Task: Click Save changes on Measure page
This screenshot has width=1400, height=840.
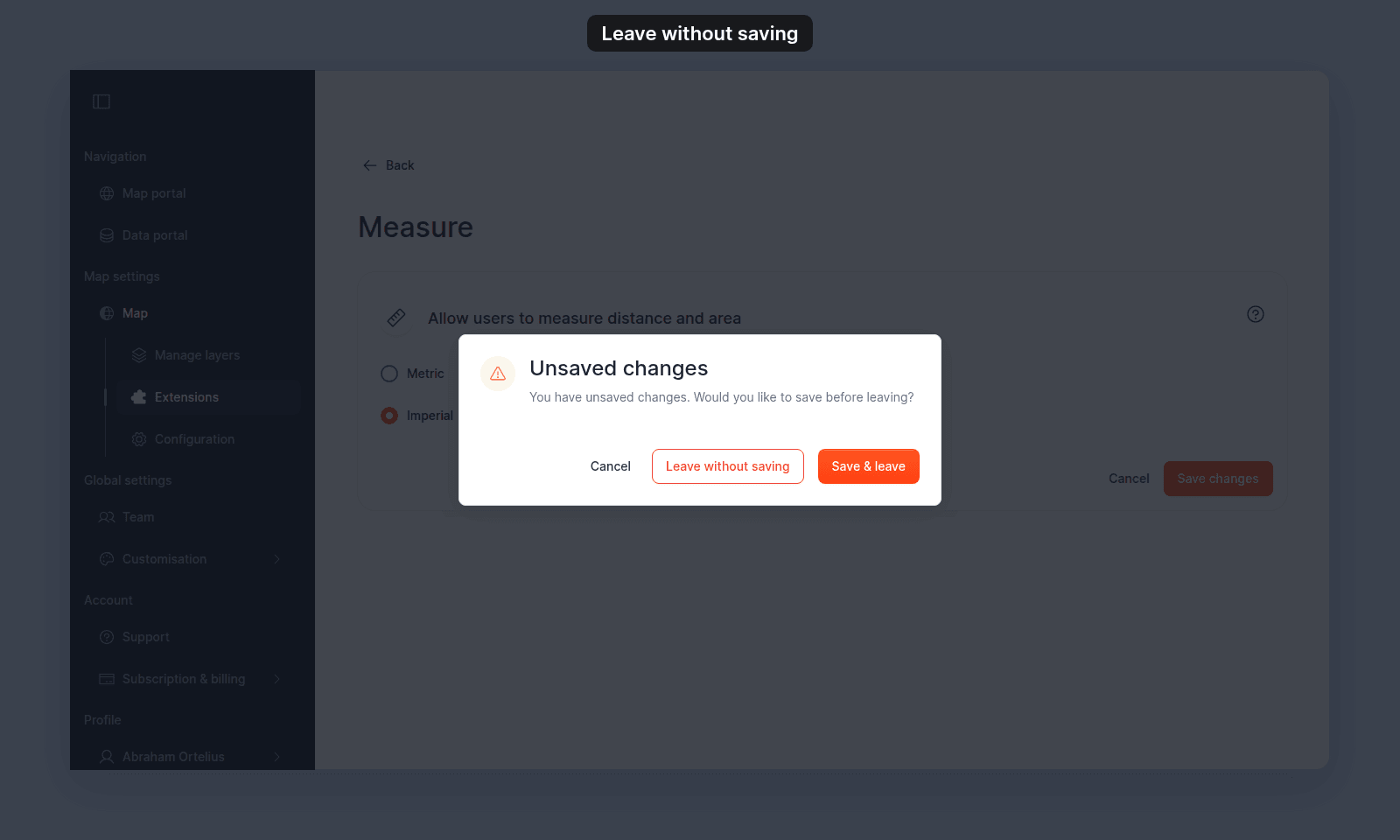Action: [1218, 479]
